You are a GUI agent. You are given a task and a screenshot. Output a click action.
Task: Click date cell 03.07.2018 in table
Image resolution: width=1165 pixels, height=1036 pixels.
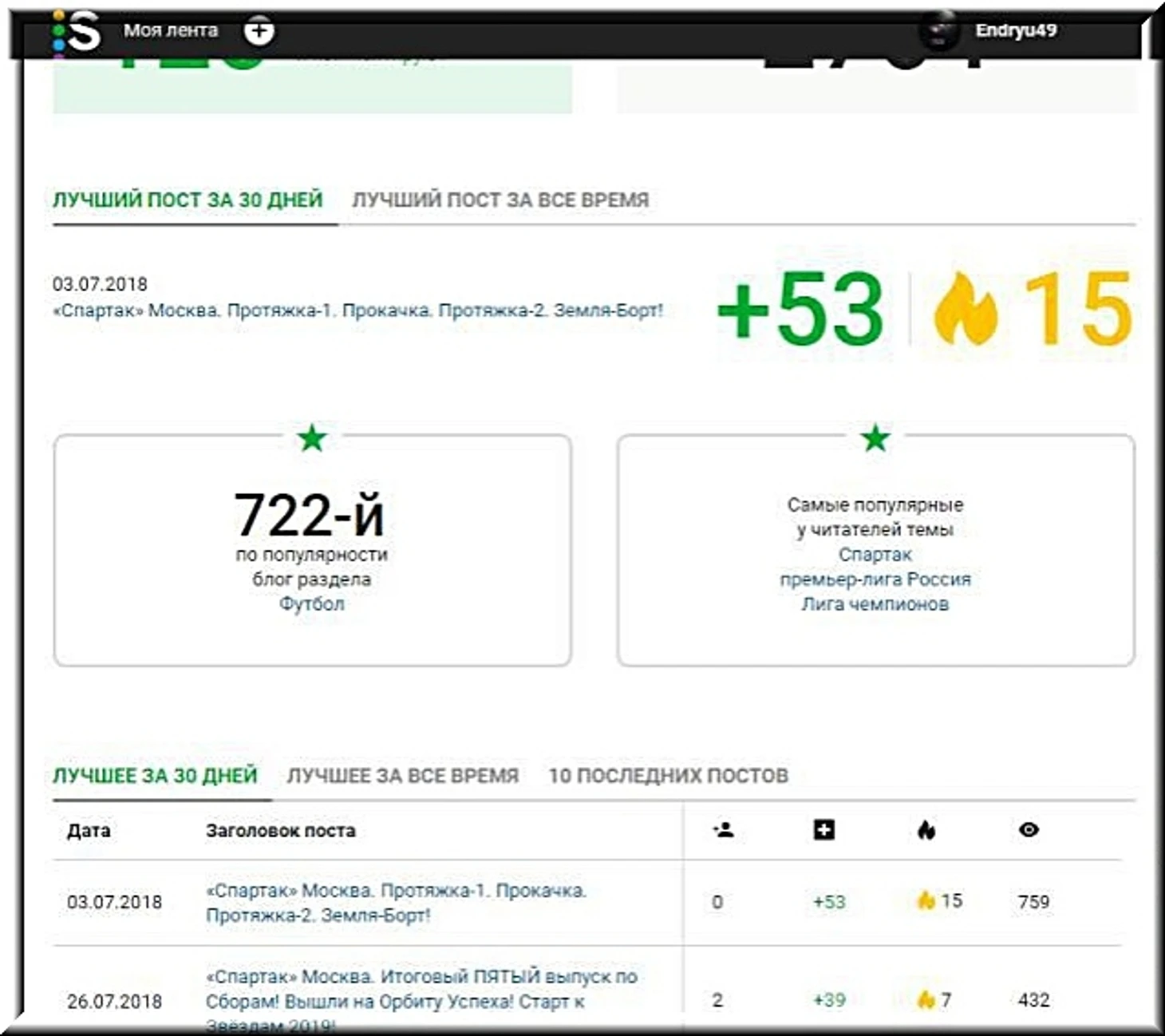point(114,902)
